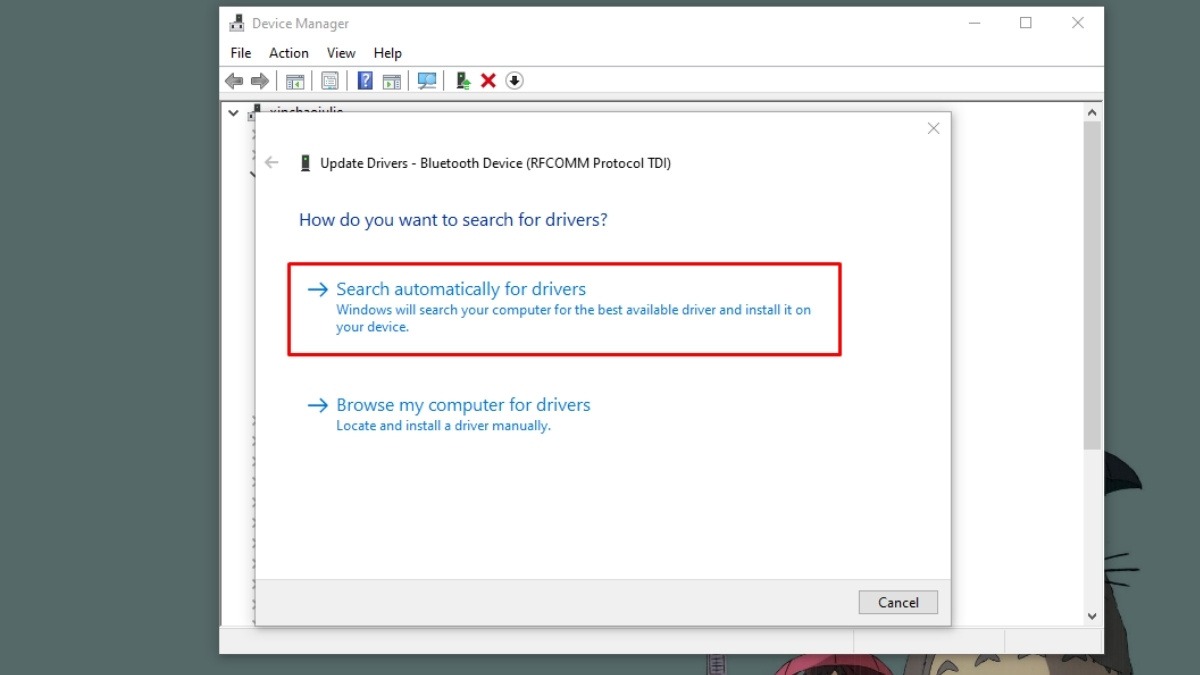
Task: Click the blue Help question-mark icon
Action: (x=365, y=81)
